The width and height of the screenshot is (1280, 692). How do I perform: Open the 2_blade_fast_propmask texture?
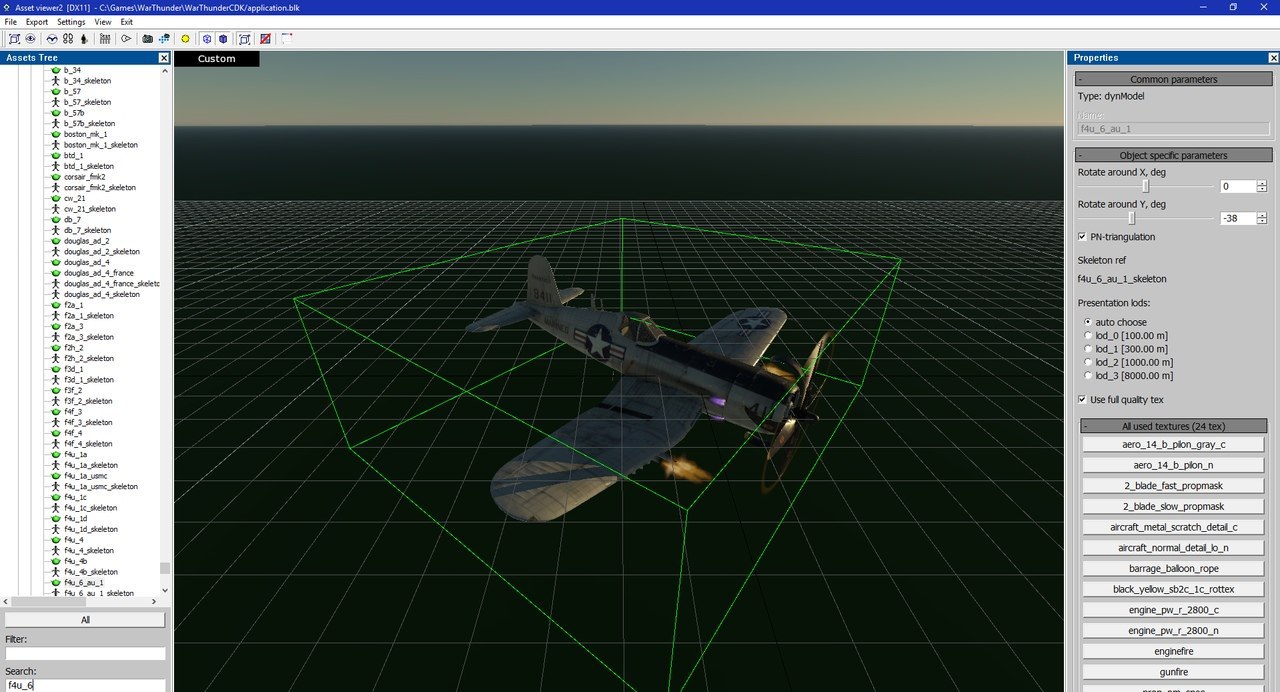(x=1173, y=486)
